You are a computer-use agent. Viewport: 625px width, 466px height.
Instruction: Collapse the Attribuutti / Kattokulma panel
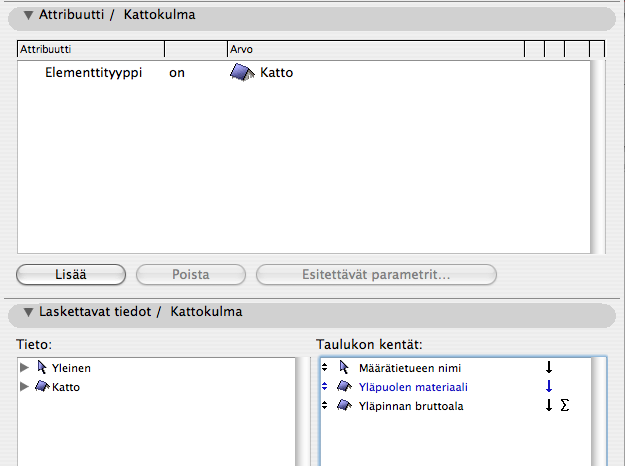tap(28, 16)
